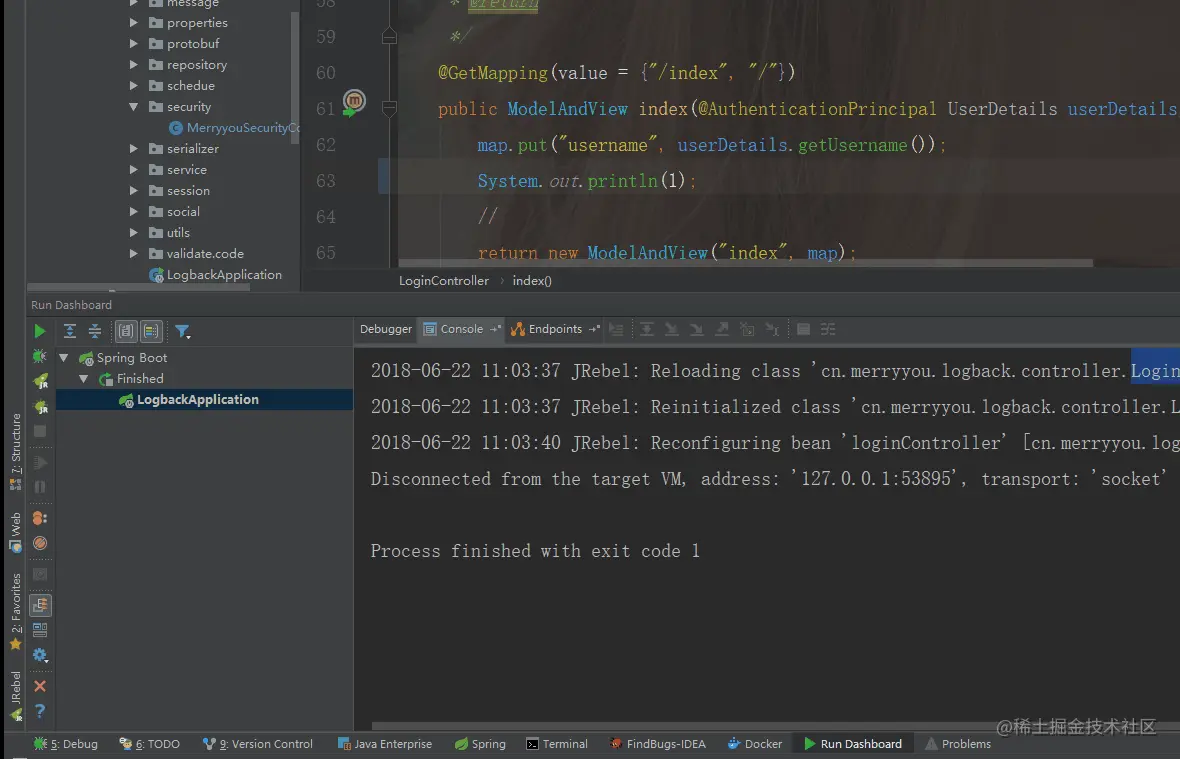Click LoginController in the editor breadcrumb
This screenshot has height=759, width=1180.
[443, 281]
